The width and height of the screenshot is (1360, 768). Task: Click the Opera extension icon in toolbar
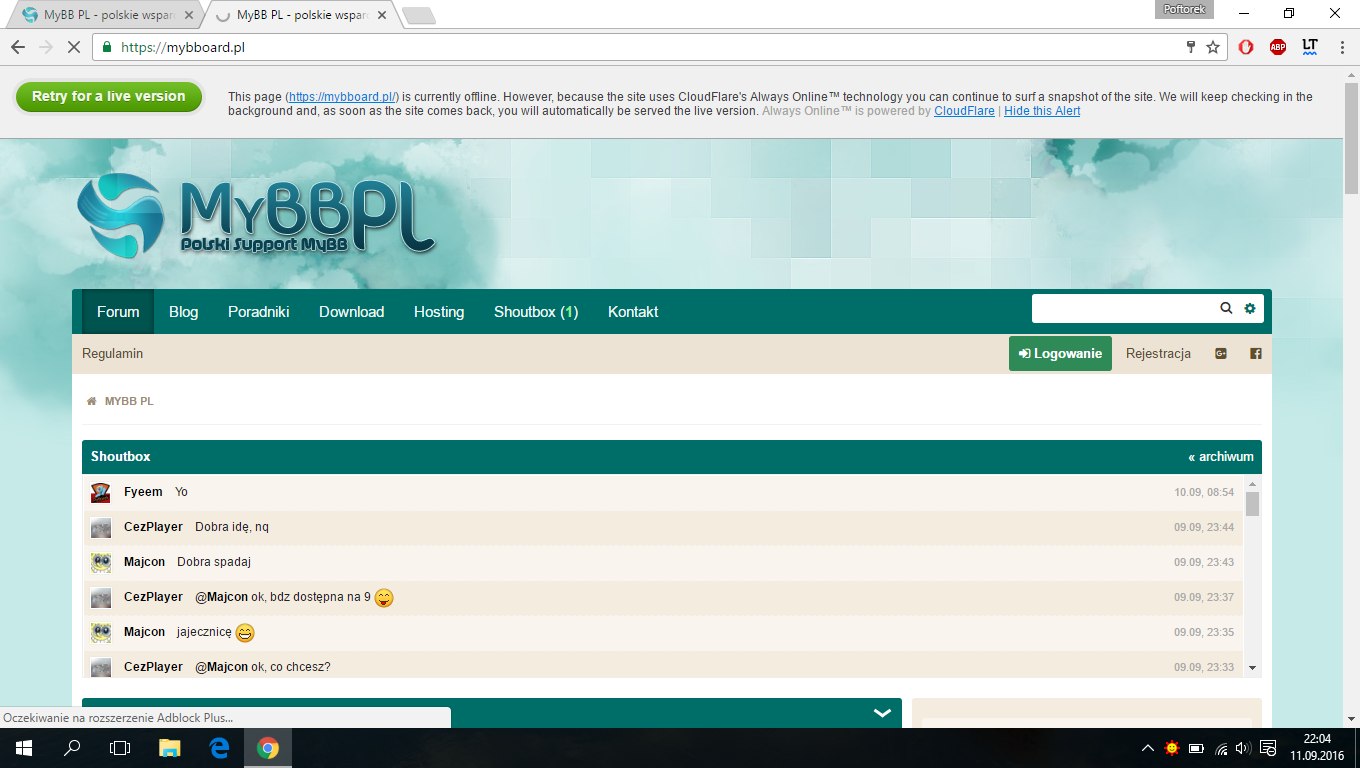pos(1246,47)
